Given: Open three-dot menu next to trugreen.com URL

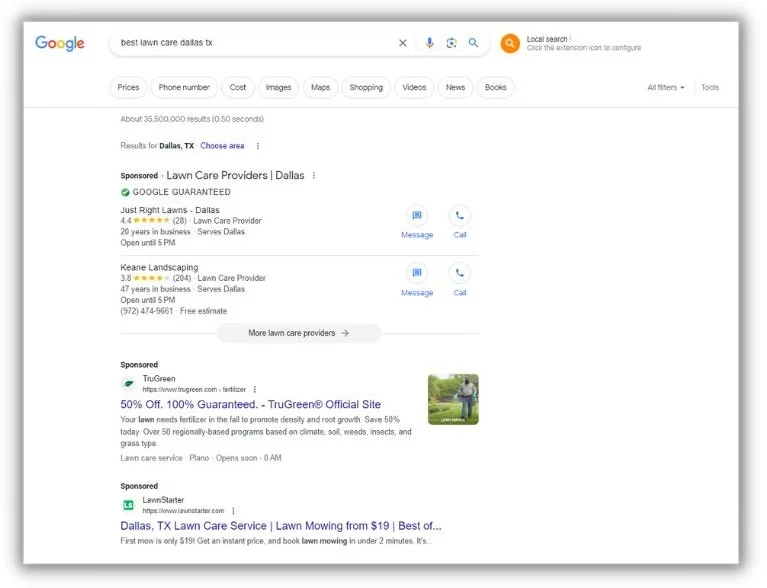Looking at the screenshot, I should [x=254, y=390].
